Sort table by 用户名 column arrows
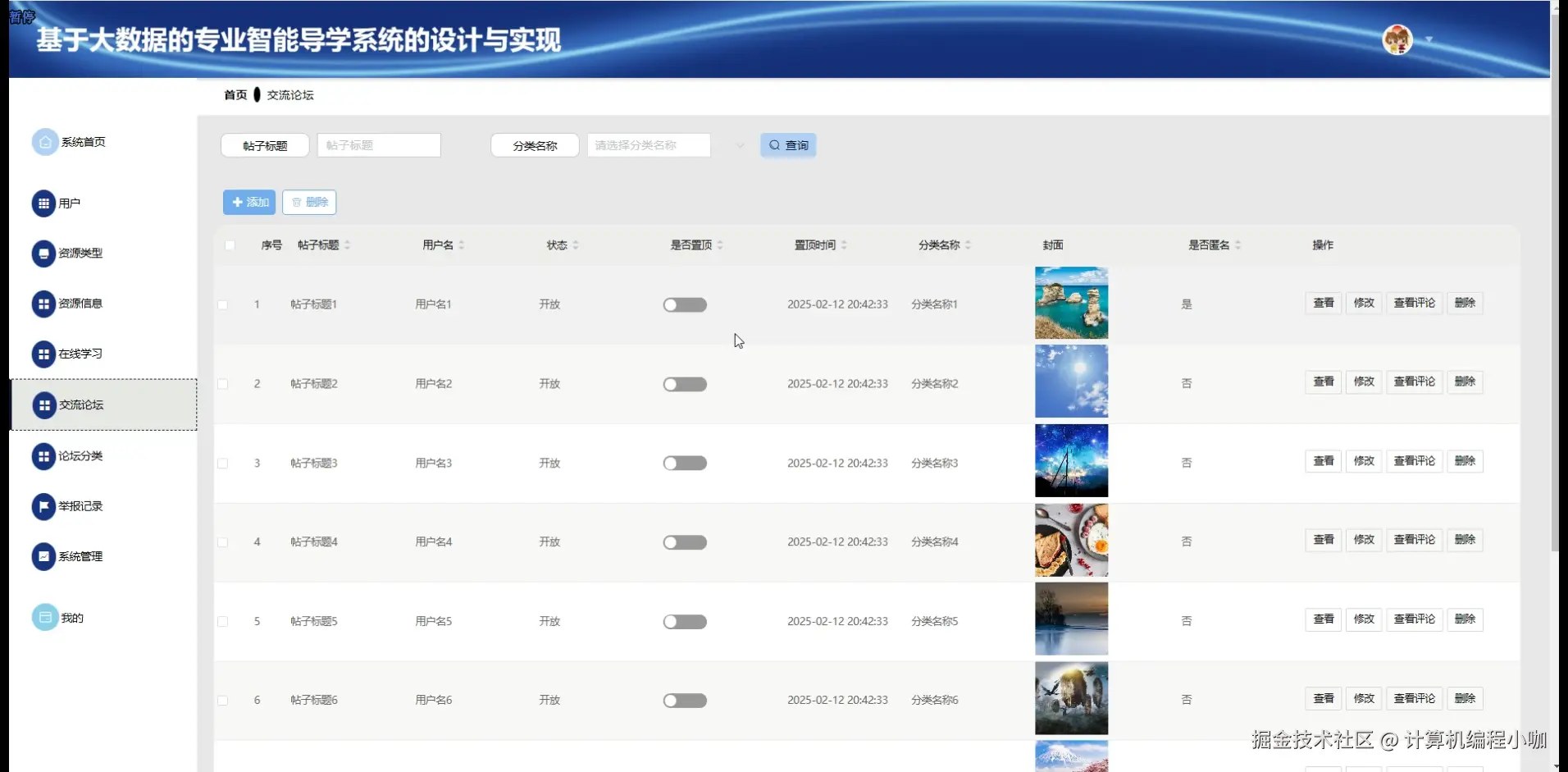1568x772 pixels. [x=462, y=245]
